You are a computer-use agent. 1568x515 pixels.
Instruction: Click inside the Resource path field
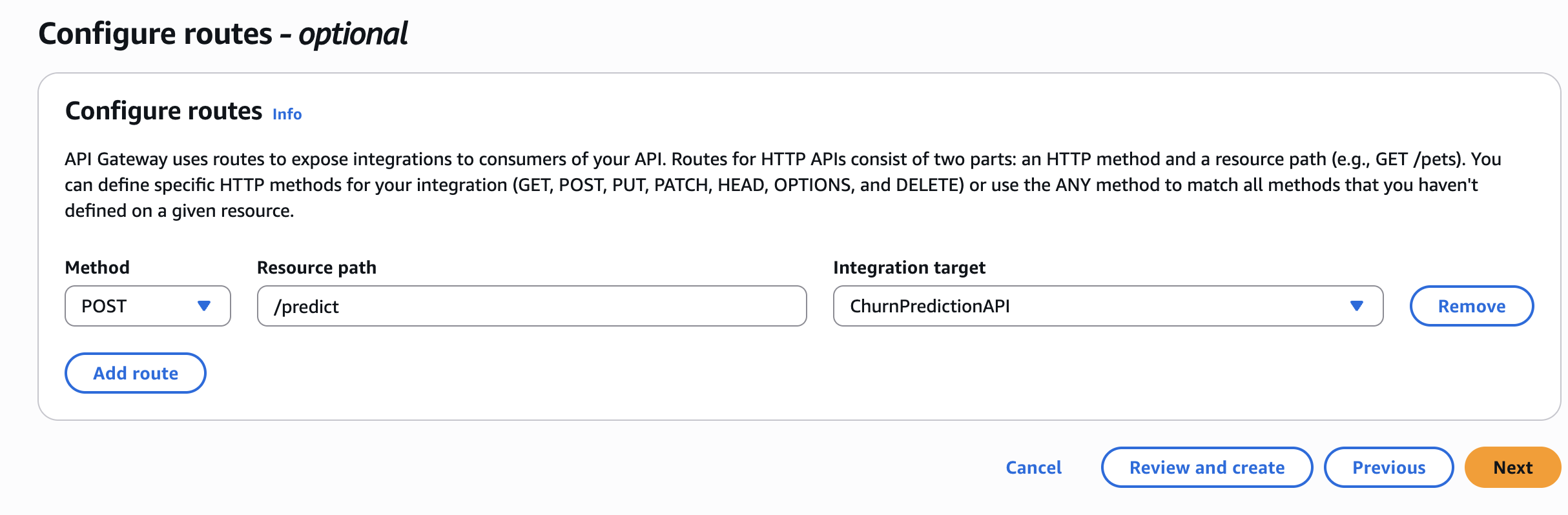click(530, 306)
